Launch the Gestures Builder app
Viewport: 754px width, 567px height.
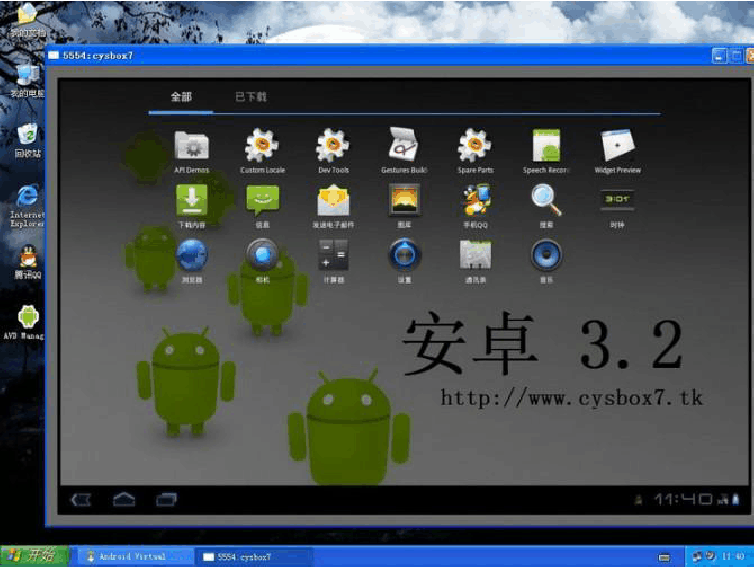(404, 151)
